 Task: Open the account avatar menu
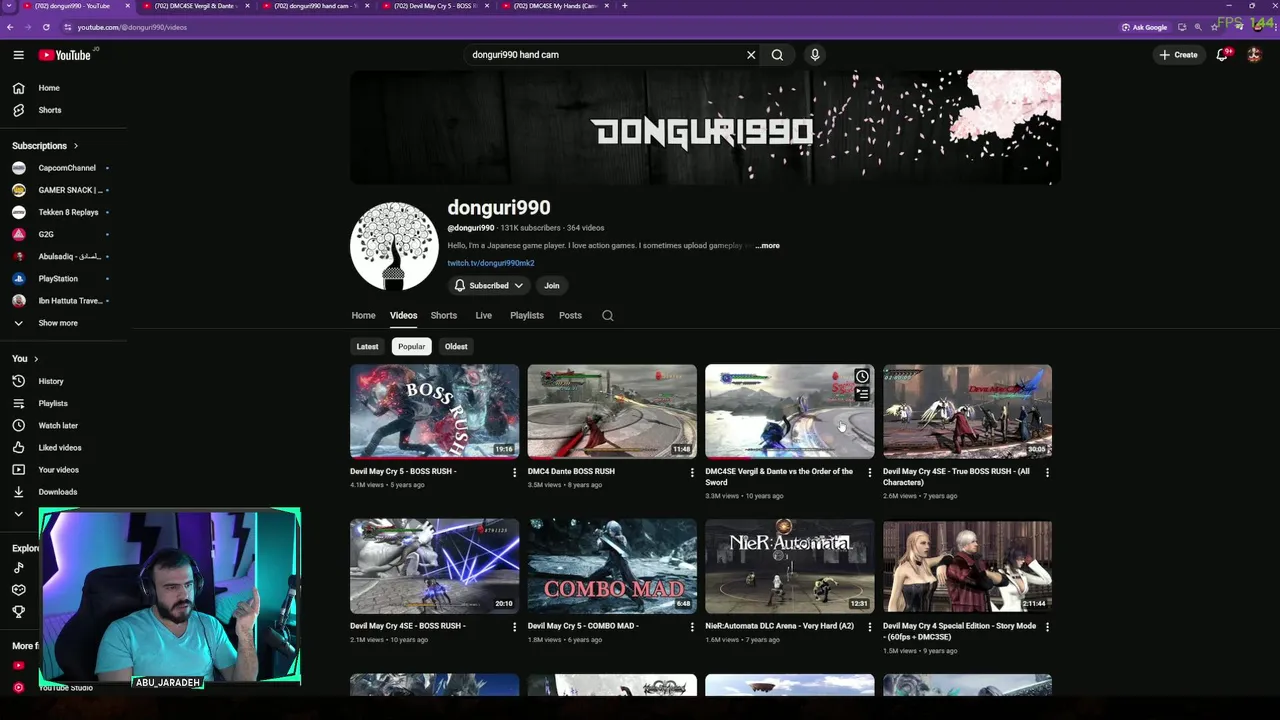click(x=1254, y=55)
